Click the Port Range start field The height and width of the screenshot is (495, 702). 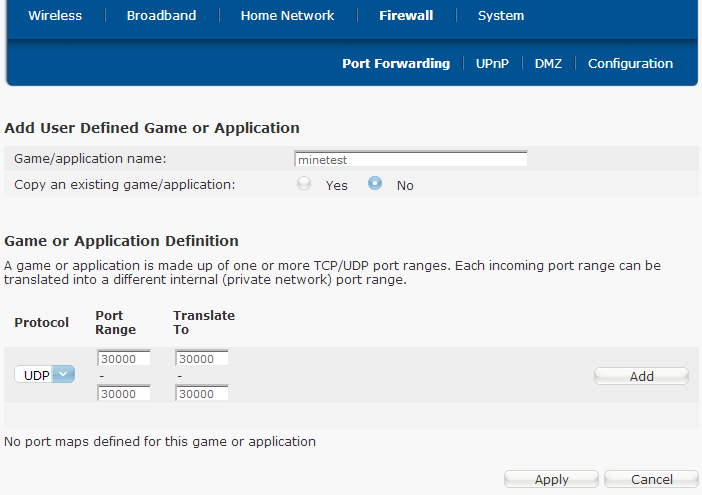(x=124, y=358)
